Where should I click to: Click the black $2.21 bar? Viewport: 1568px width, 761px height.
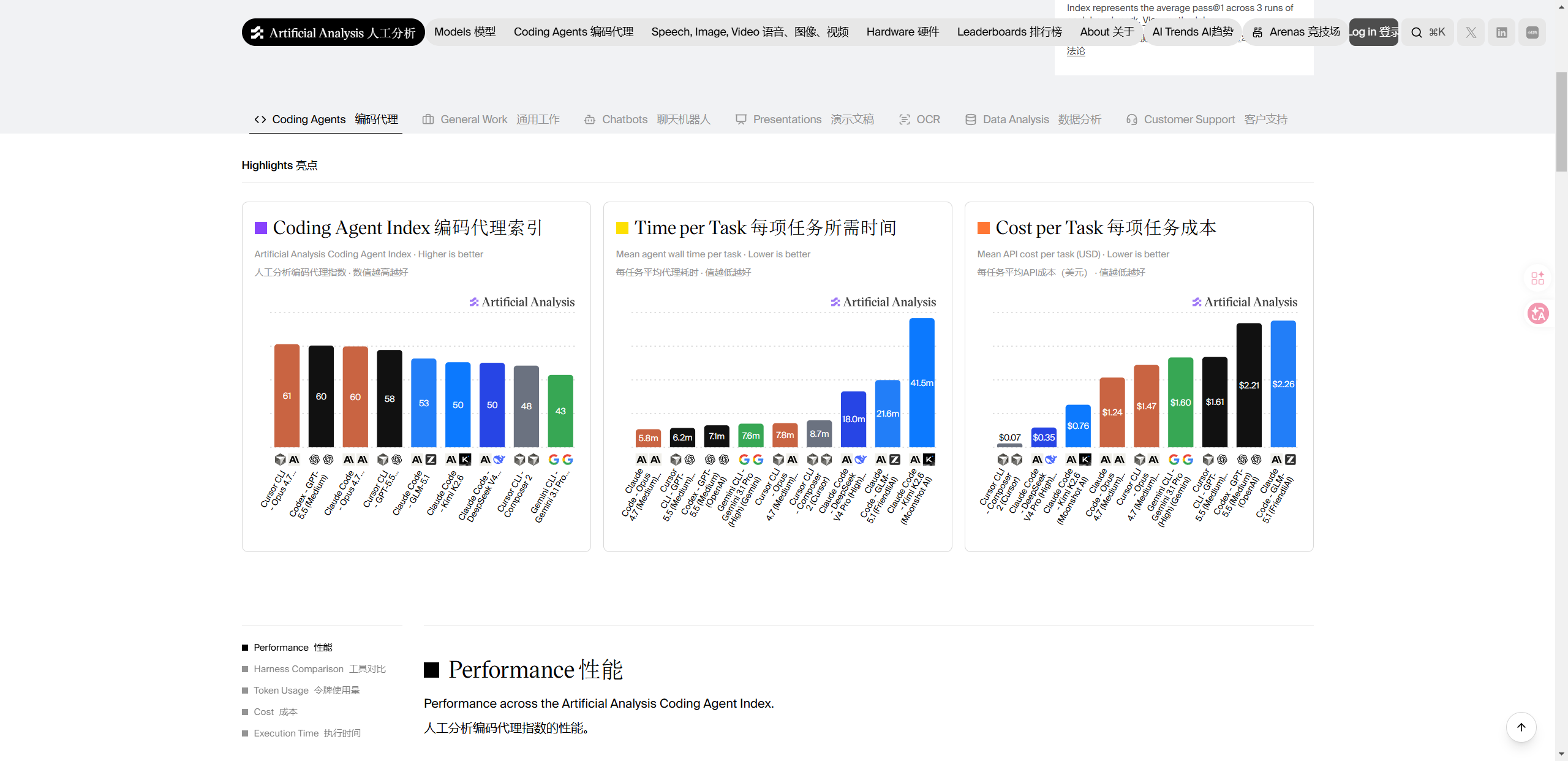[x=1249, y=385]
